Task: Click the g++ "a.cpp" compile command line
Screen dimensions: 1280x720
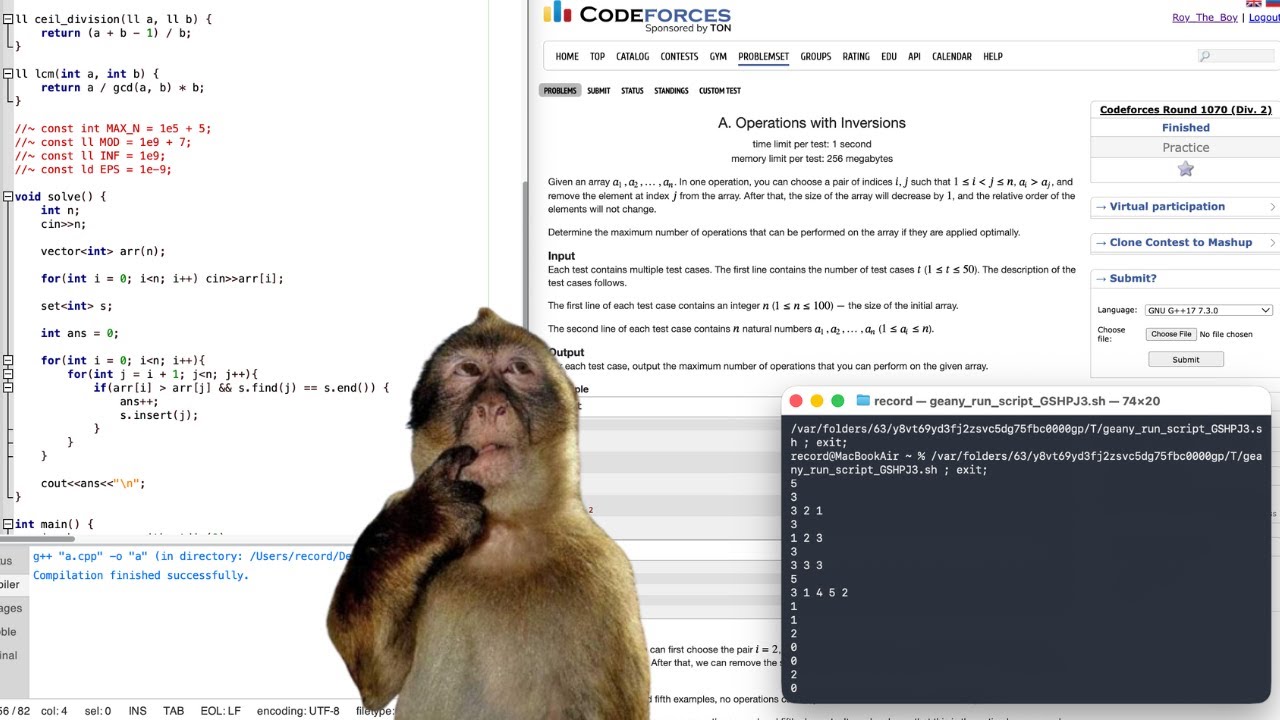Action: 193,557
